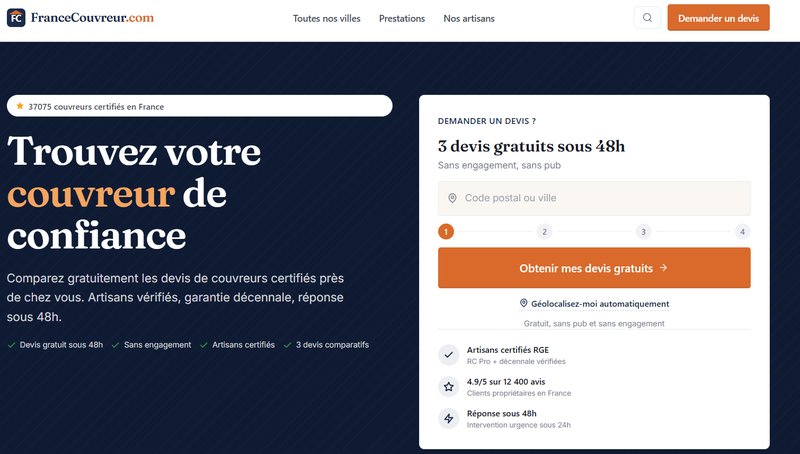Select step 2 in the progress indicator
The image size is (800, 454).
(544, 232)
